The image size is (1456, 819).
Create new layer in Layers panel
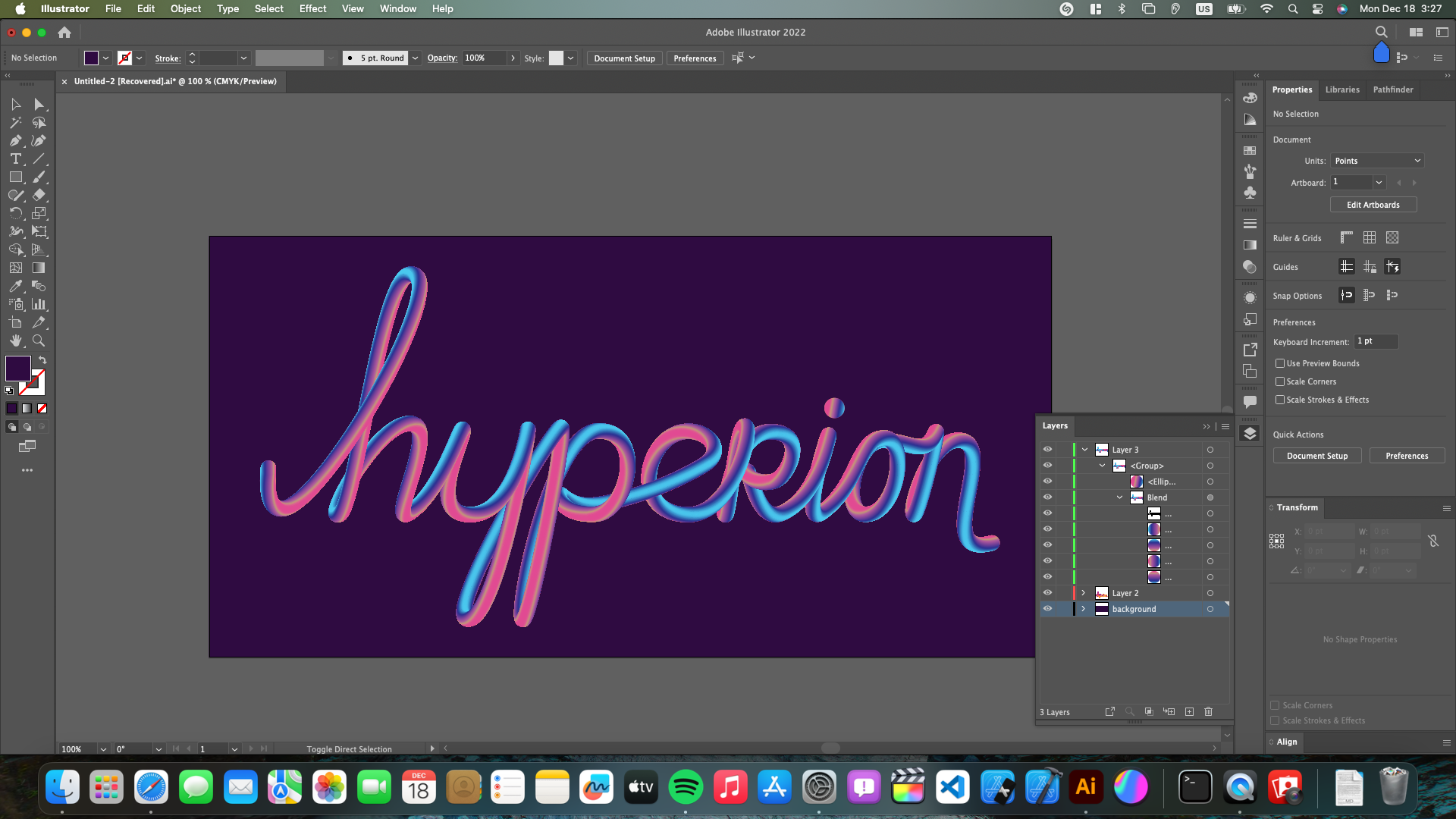1189,712
